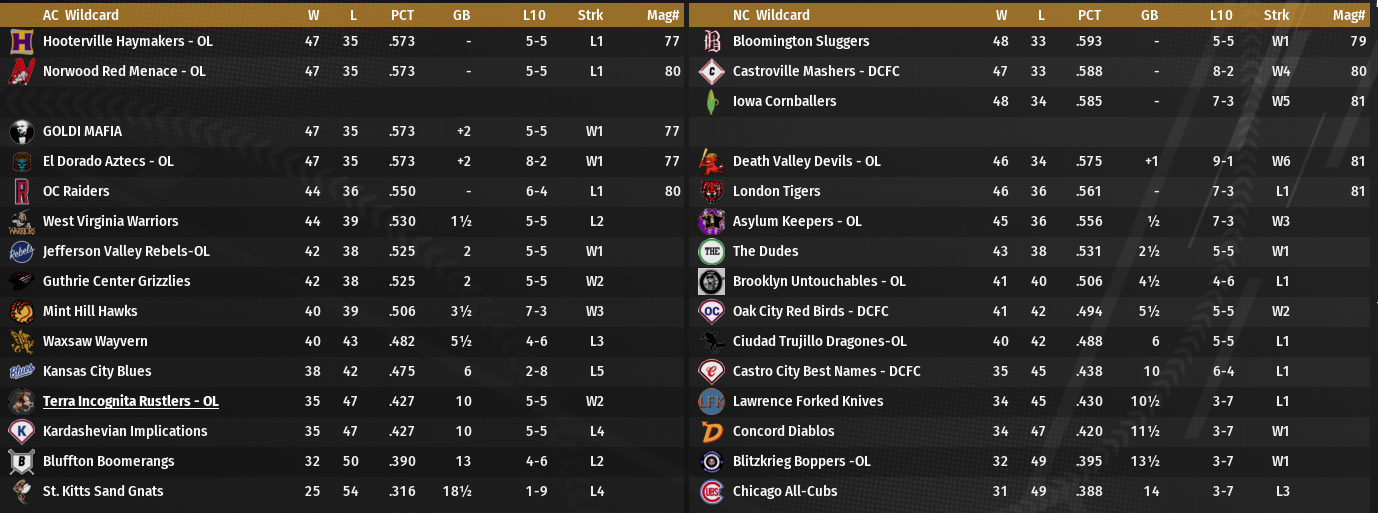
Task: Sort AC Wildcard by PCT column
Action: [x=403, y=15]
